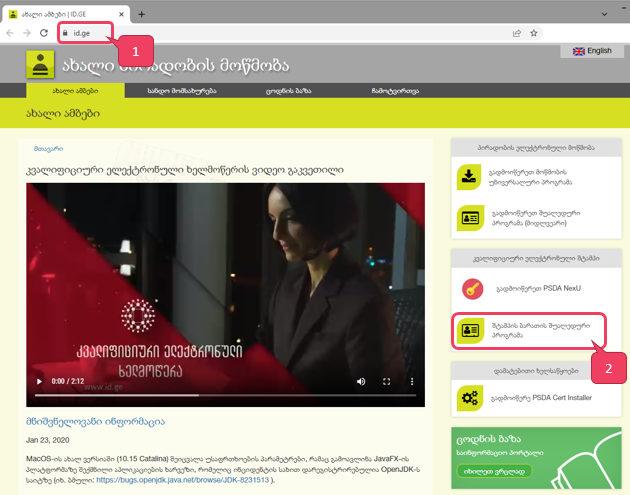Click the highlighted stamp card ID icon
This screenshot has width=630, height=495.
tap(469, 331)
